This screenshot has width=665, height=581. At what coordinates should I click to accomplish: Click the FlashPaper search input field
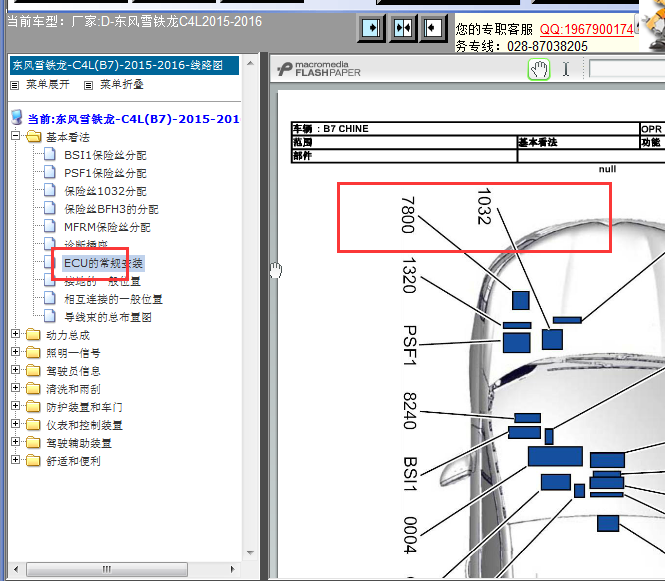click(x=627, y=69)
